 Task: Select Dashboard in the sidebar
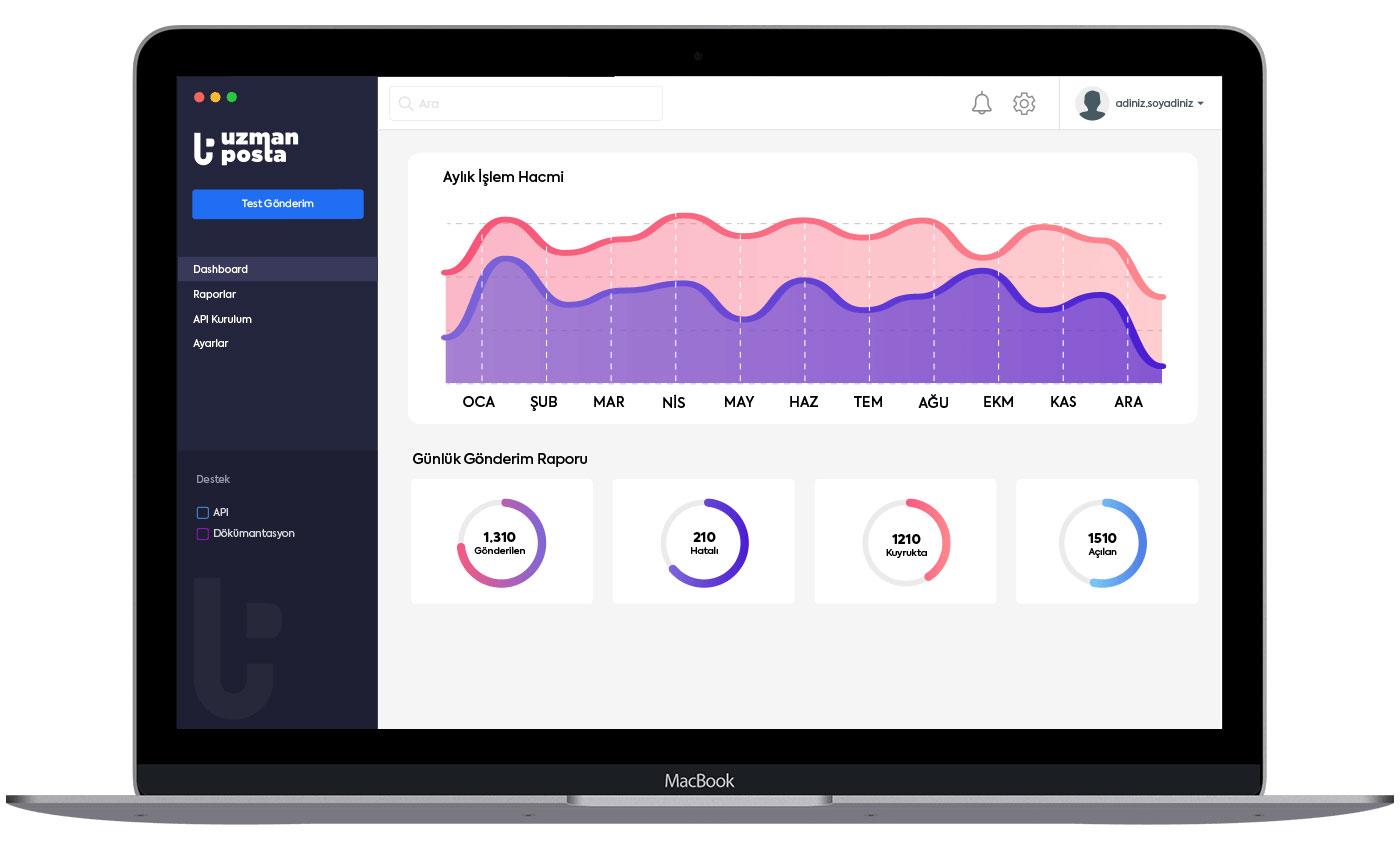(221, 269)
